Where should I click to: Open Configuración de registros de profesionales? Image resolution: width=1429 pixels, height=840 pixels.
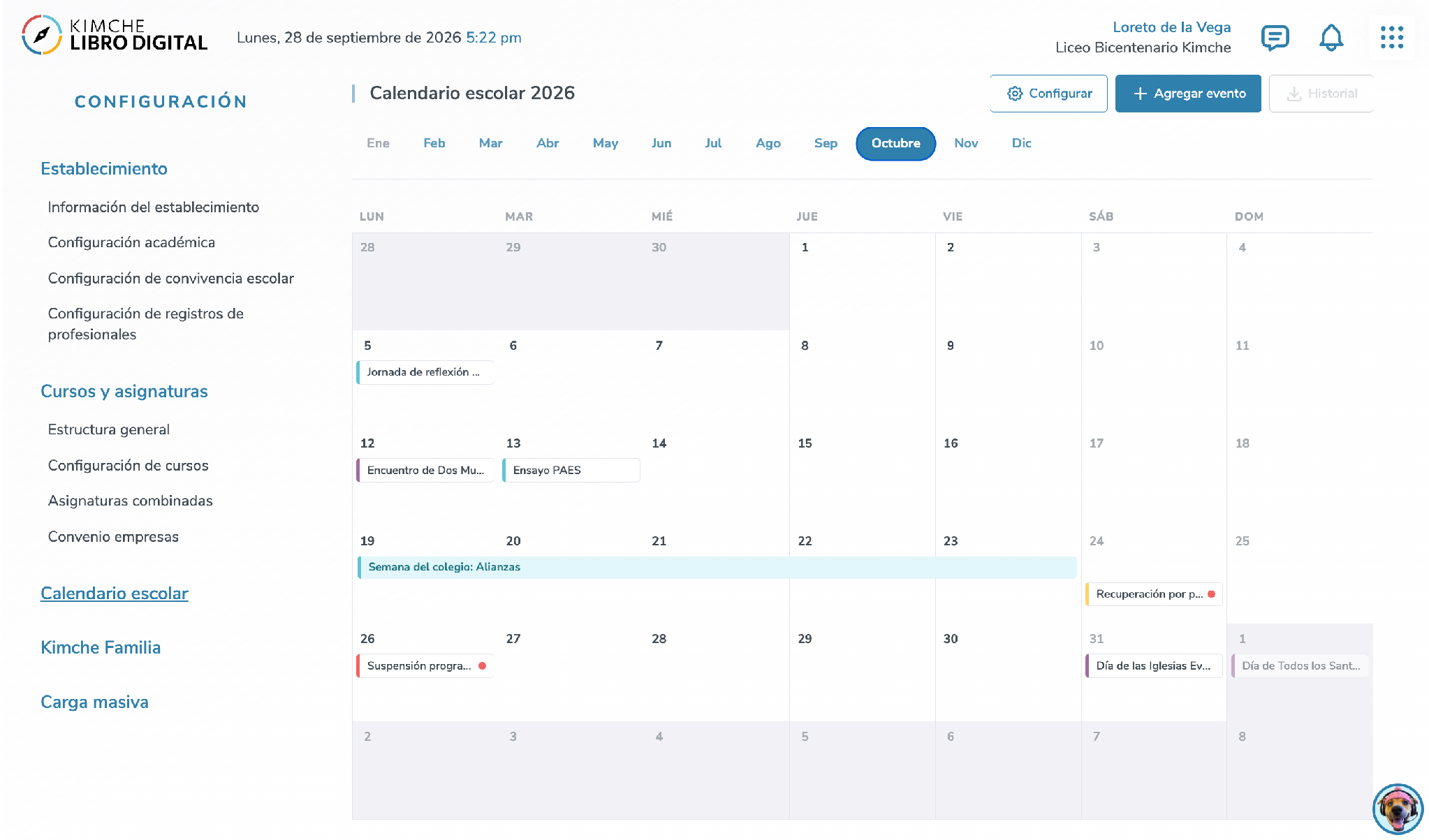[x=145, y=324]
